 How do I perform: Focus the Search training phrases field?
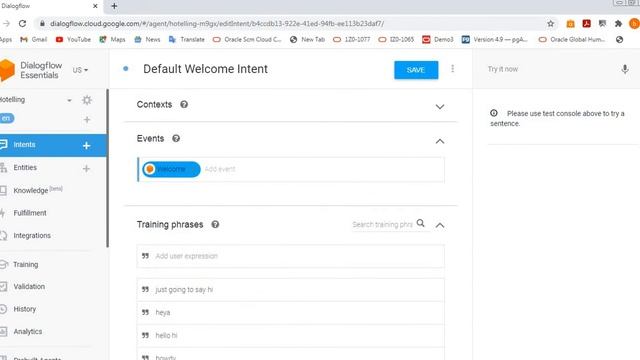click(382, 224)
